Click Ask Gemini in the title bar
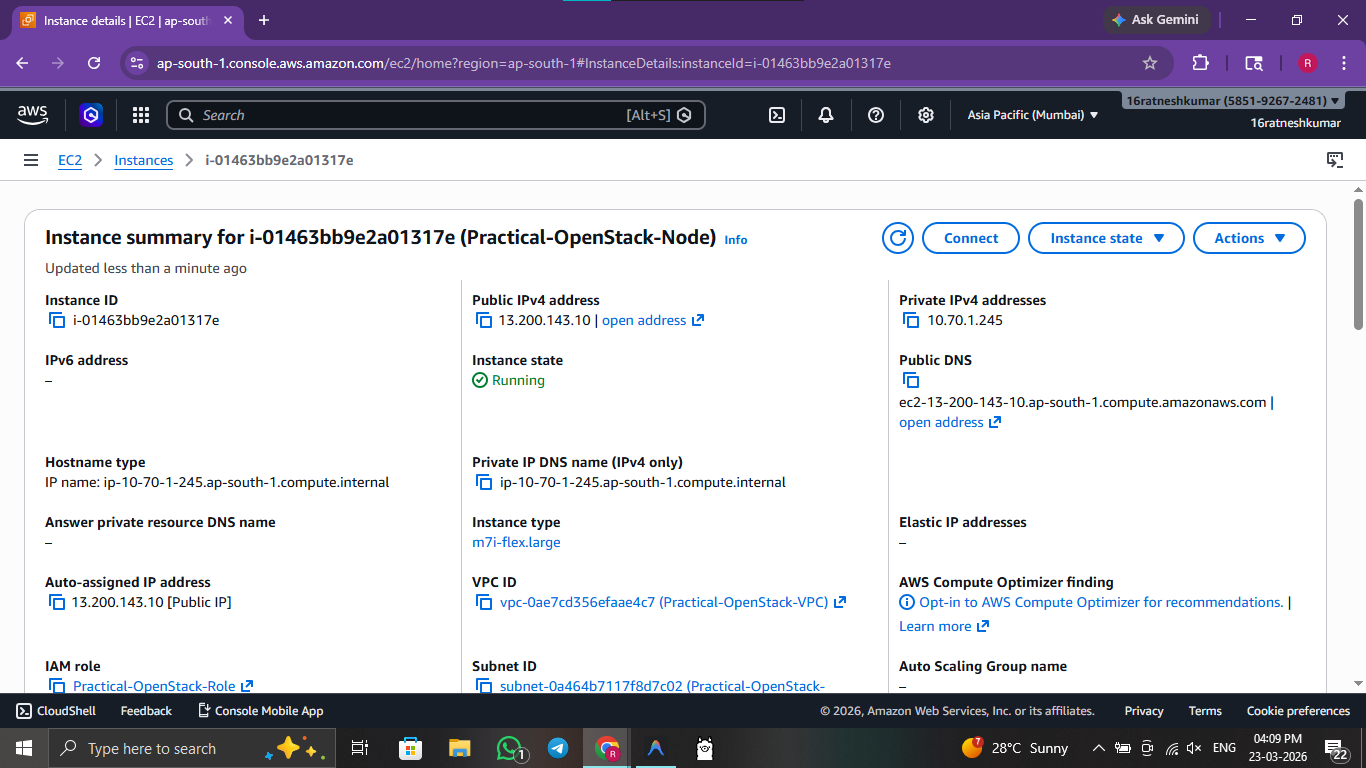 tap(1156, 20)
